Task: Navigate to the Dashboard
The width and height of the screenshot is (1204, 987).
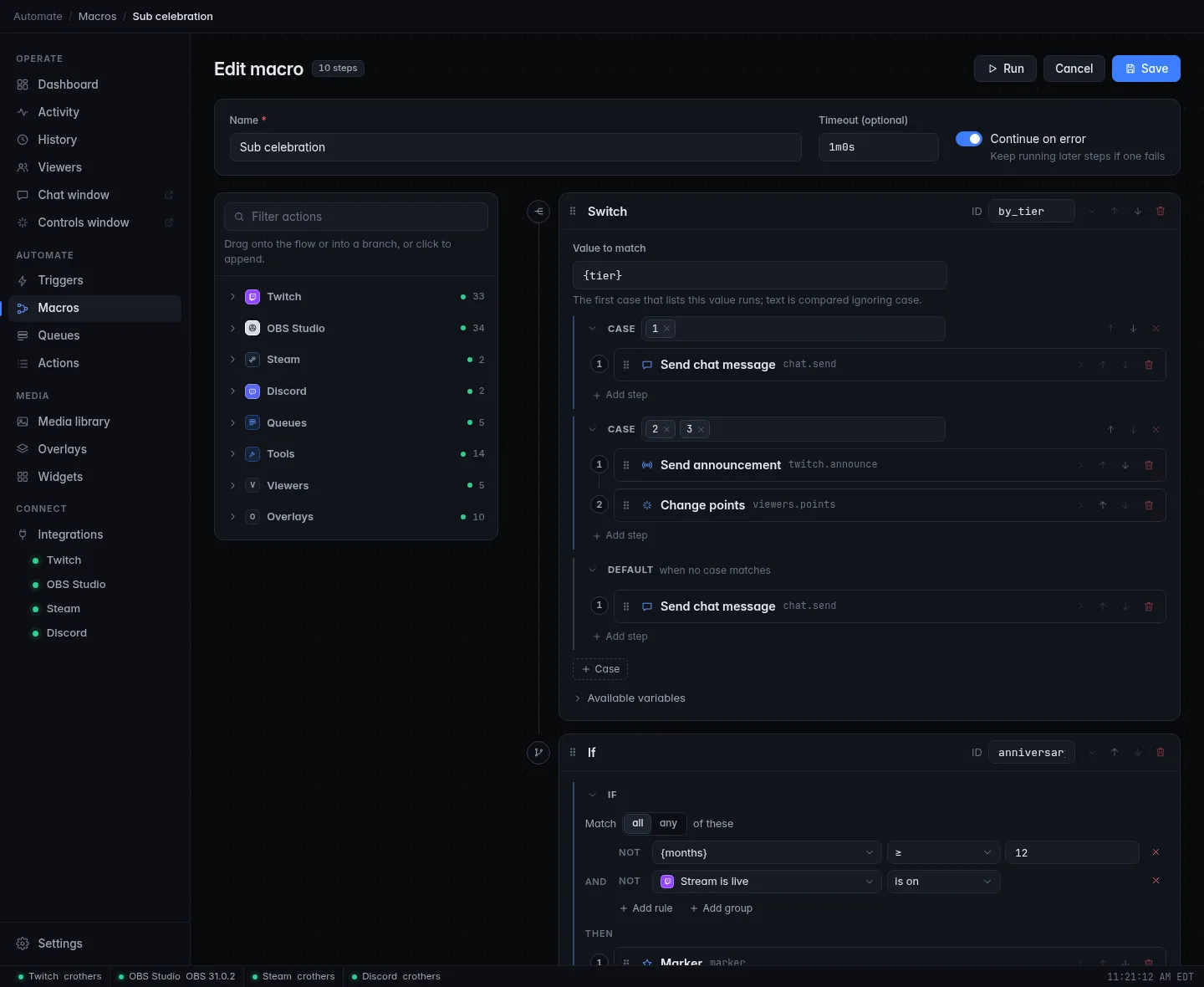Action: pos(94,84)
